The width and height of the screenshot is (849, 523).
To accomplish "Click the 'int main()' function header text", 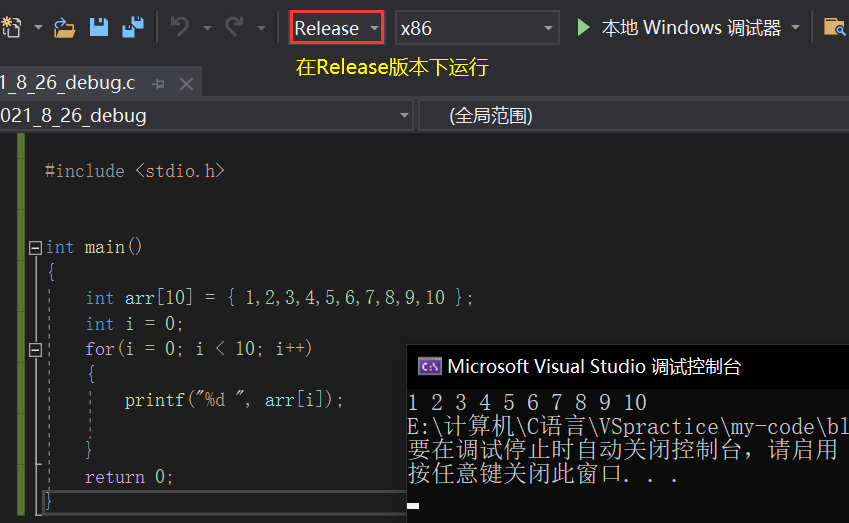I will [94, 247].
